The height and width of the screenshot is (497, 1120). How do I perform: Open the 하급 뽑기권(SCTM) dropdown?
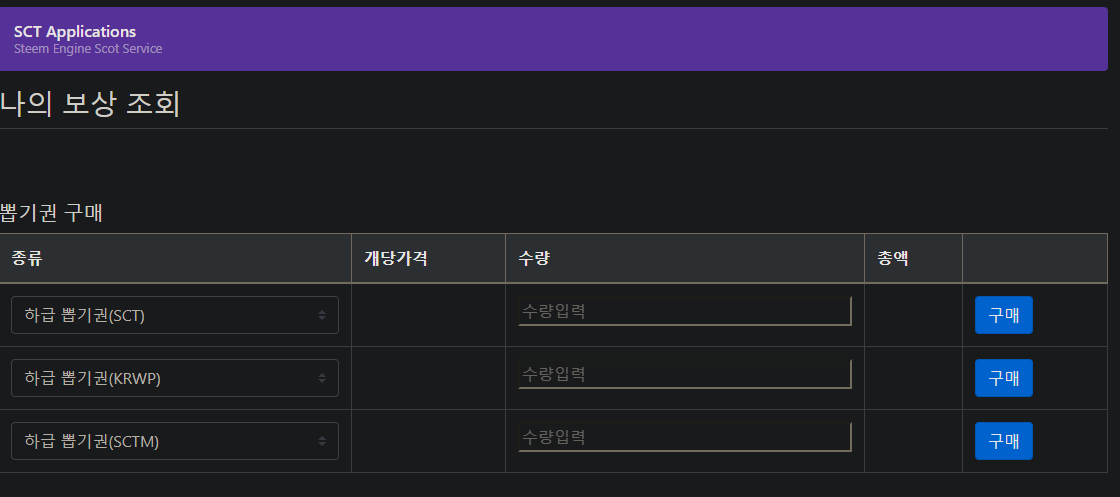click(x=175, y=441)
